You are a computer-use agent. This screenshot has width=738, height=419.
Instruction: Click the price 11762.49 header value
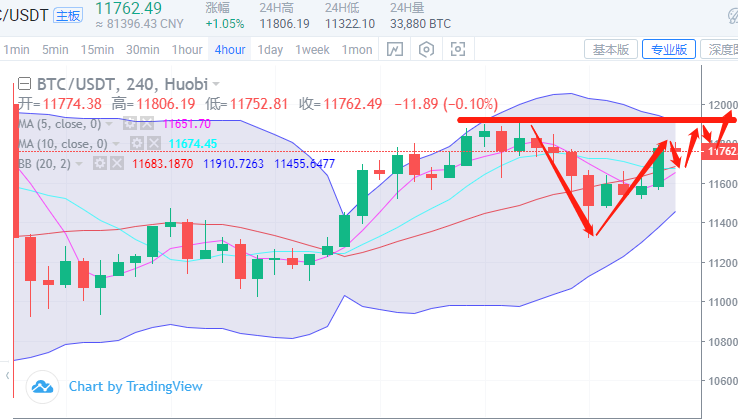(128, 8)
